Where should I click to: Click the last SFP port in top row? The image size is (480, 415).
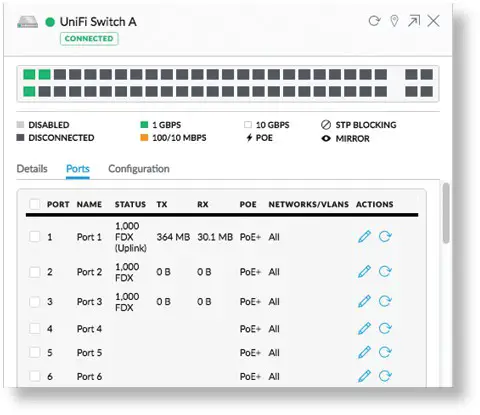pyautogui.click(x=427, y=74)
